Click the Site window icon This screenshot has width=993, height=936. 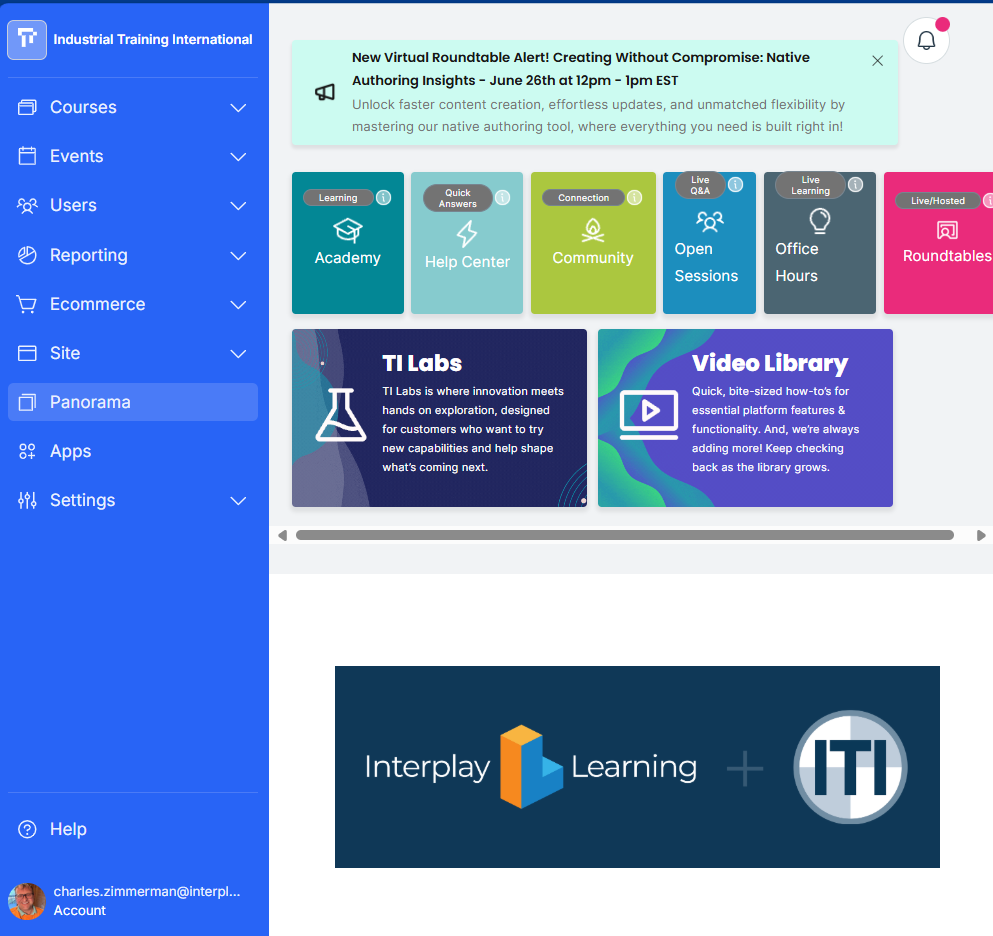27,353
